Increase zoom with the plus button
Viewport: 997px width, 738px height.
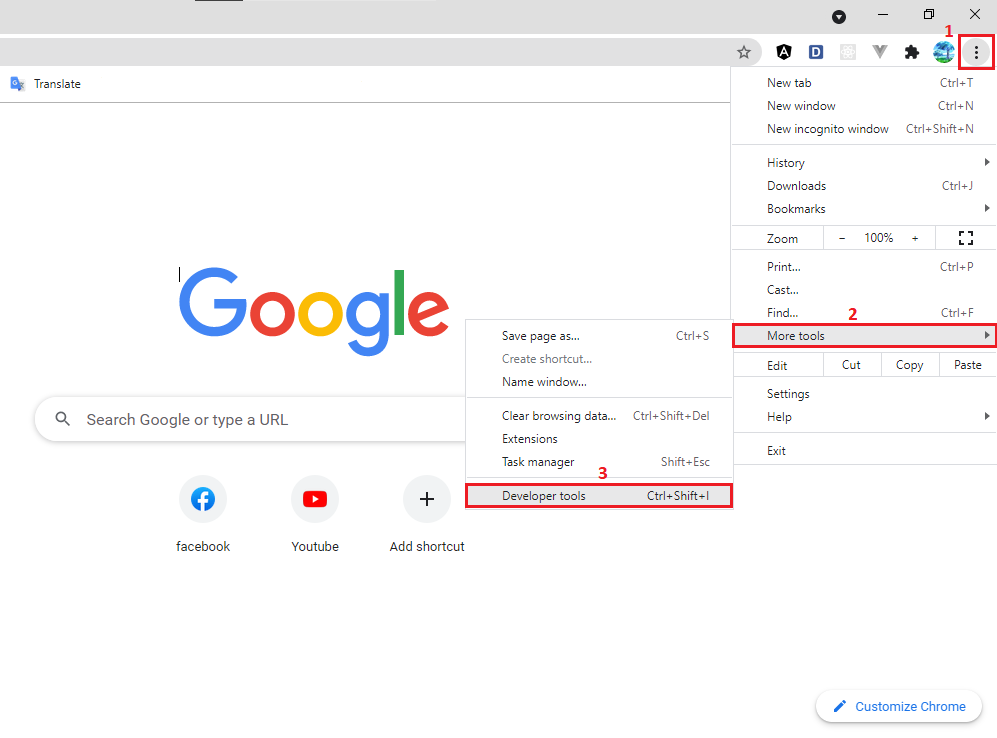915,238
